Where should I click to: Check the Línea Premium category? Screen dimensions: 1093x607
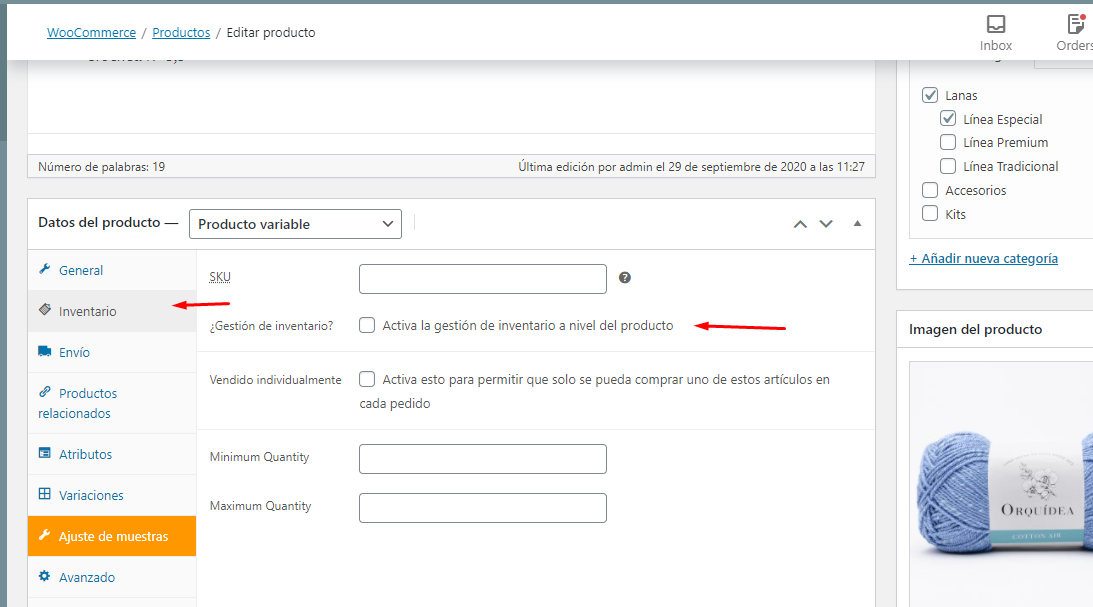point(948,143)
